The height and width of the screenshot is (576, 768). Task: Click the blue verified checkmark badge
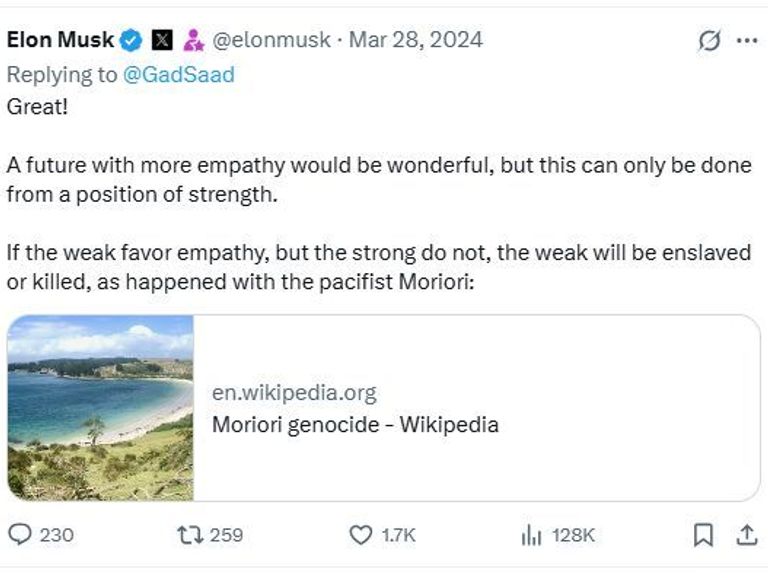pyautogui.click(x=131, y=40)
